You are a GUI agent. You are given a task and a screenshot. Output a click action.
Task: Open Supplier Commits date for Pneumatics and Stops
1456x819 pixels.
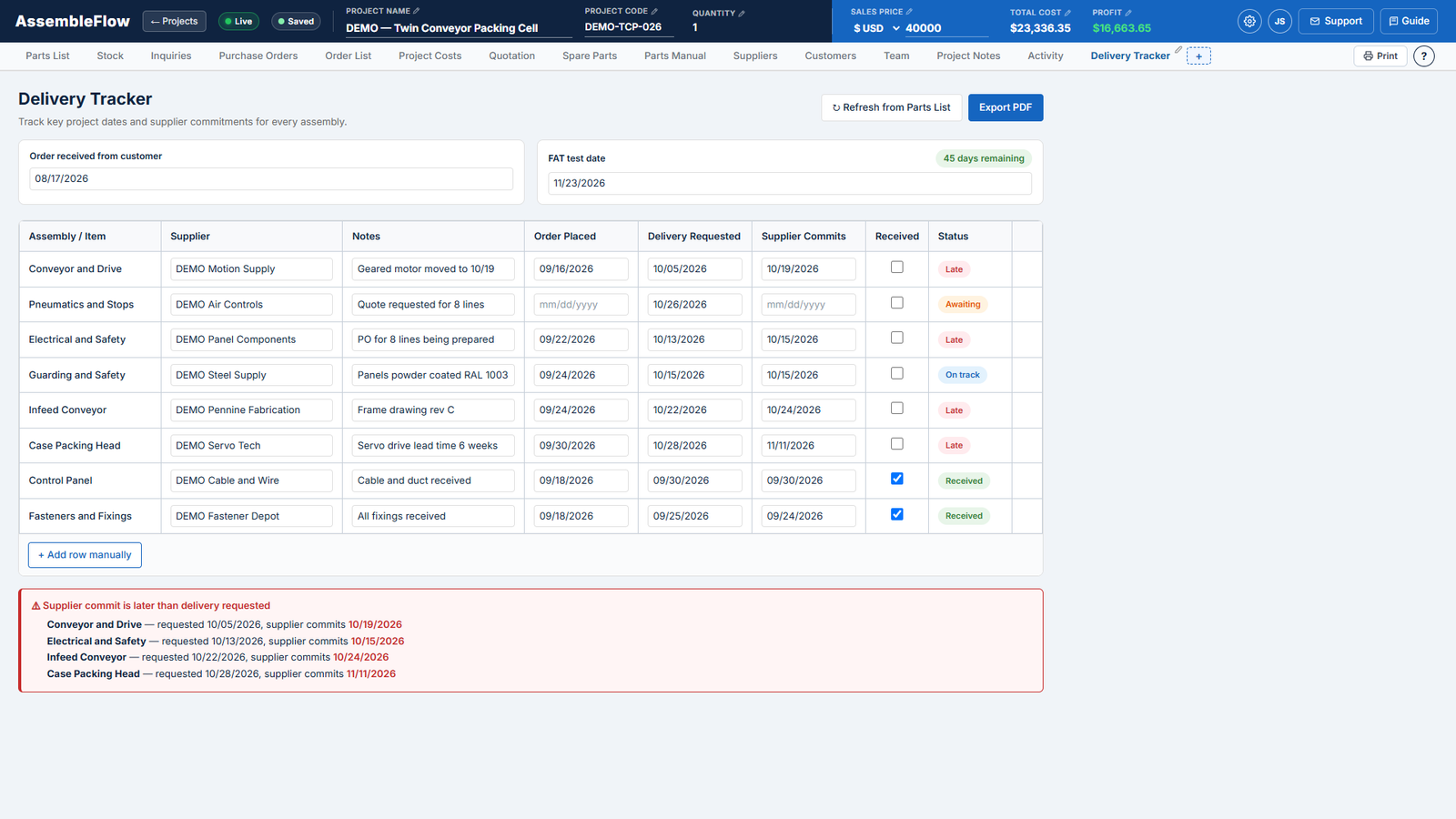click(808, 305)
